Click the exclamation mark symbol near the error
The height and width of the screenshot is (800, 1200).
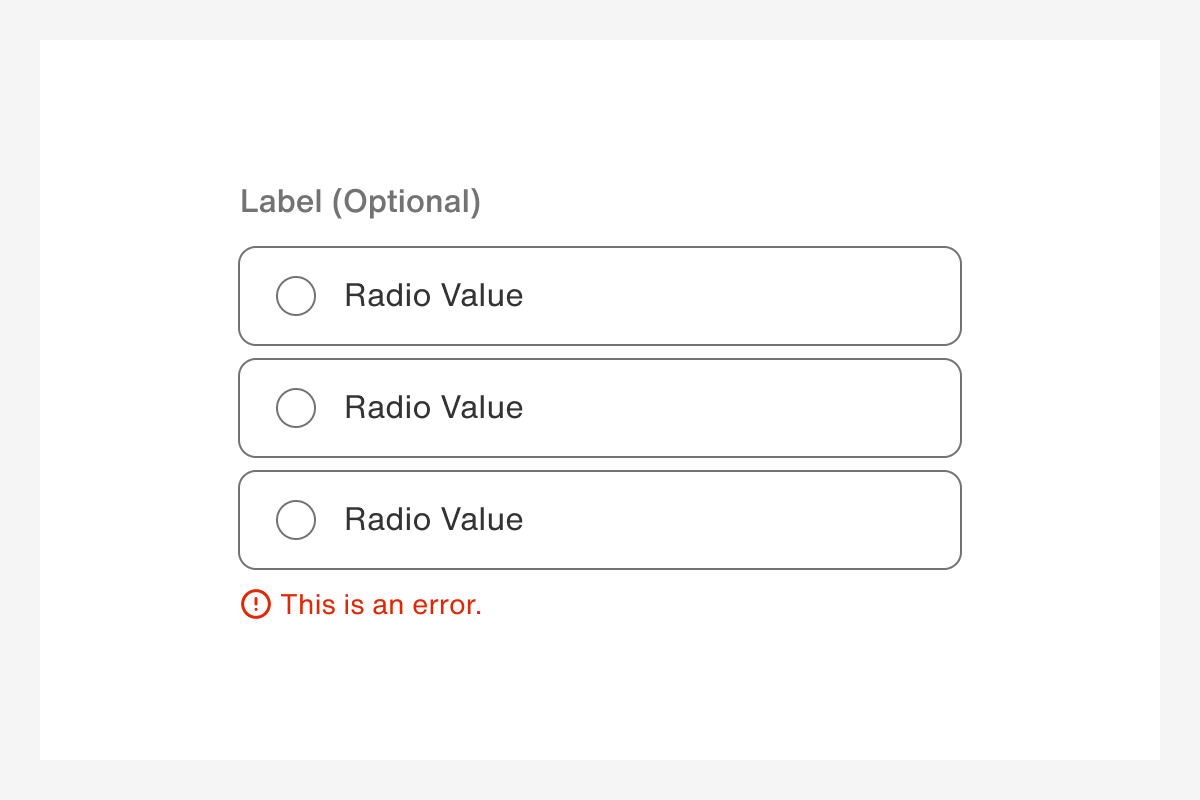256,605
